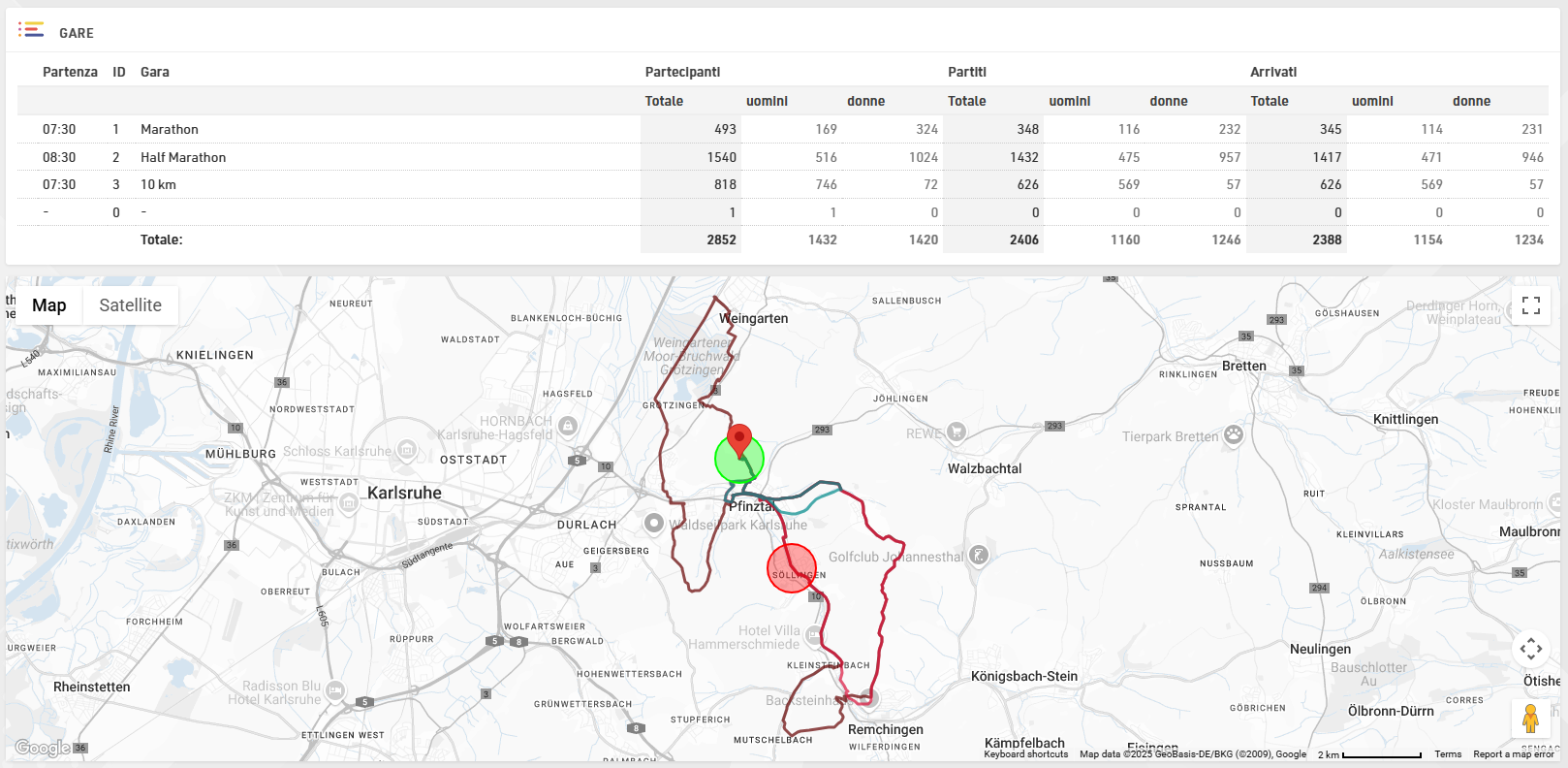
Task: Click the GARE list menu icon
Action: (31, 30)
